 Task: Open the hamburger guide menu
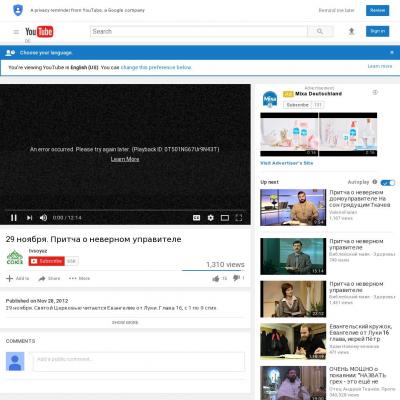(x=16, y=32)
